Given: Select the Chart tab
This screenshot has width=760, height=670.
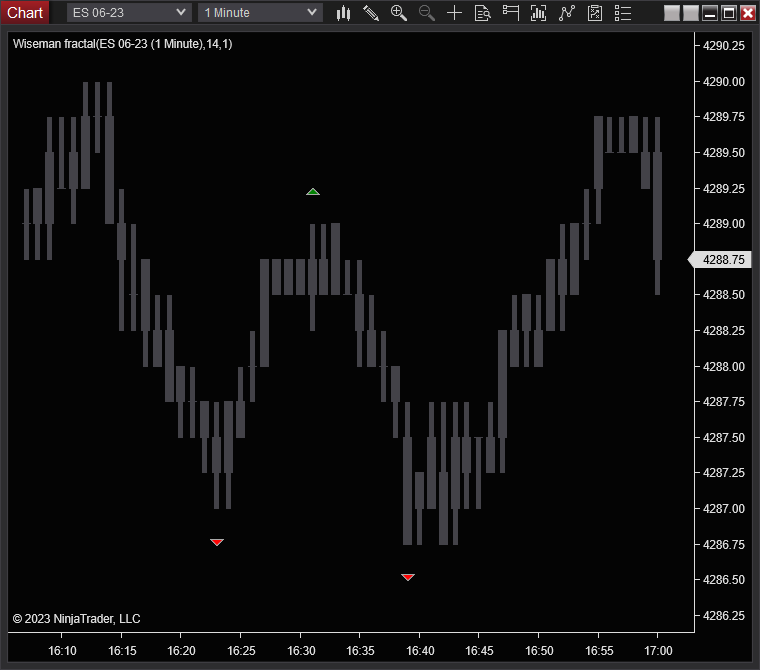Looking at the screenshot, I should (x=25, y=13).
